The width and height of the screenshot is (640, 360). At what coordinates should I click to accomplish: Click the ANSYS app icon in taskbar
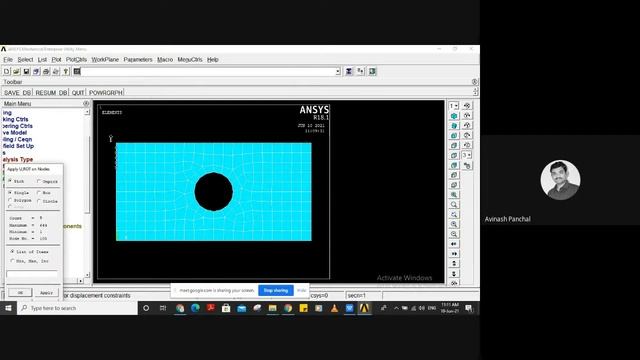point(364,308)
